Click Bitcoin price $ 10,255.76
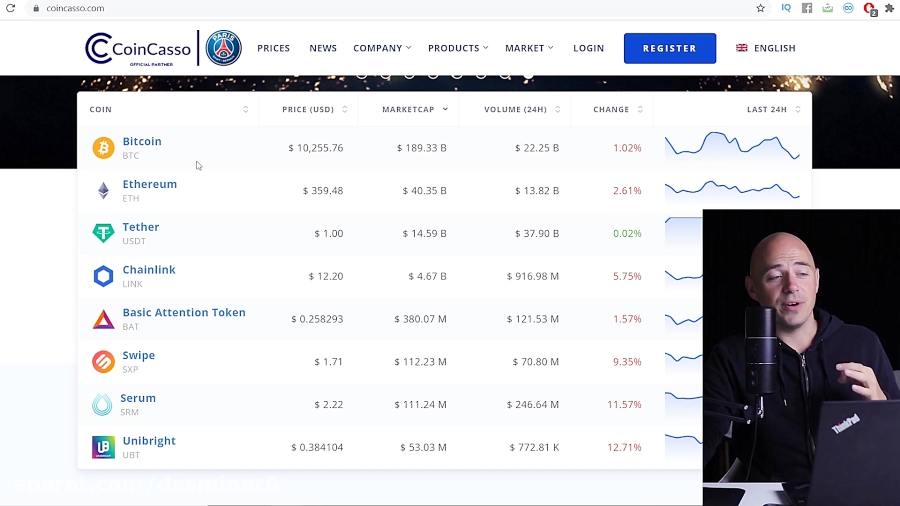900x506 pixels. pos(316,148)
